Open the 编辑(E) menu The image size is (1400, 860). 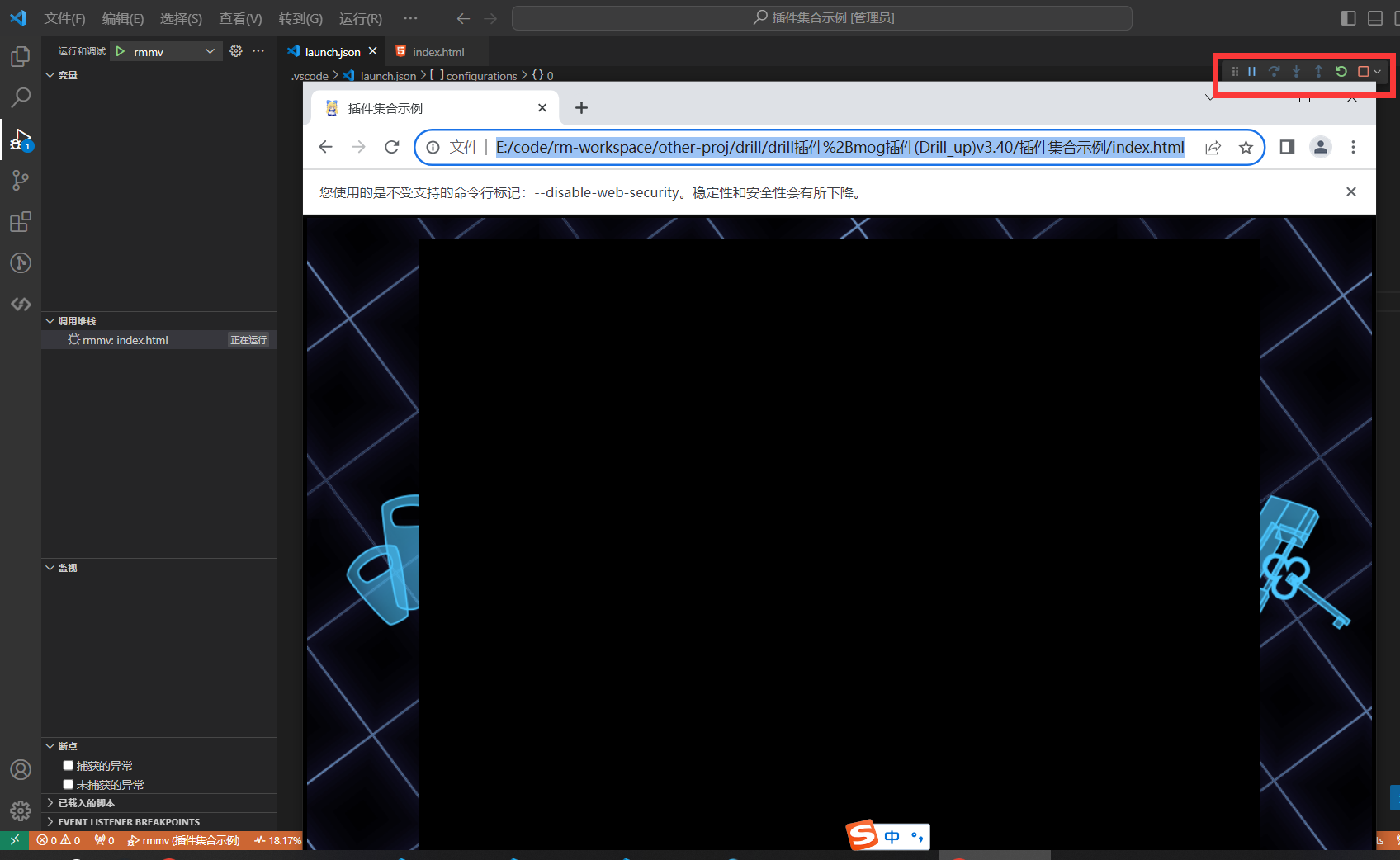pos(123,18)
